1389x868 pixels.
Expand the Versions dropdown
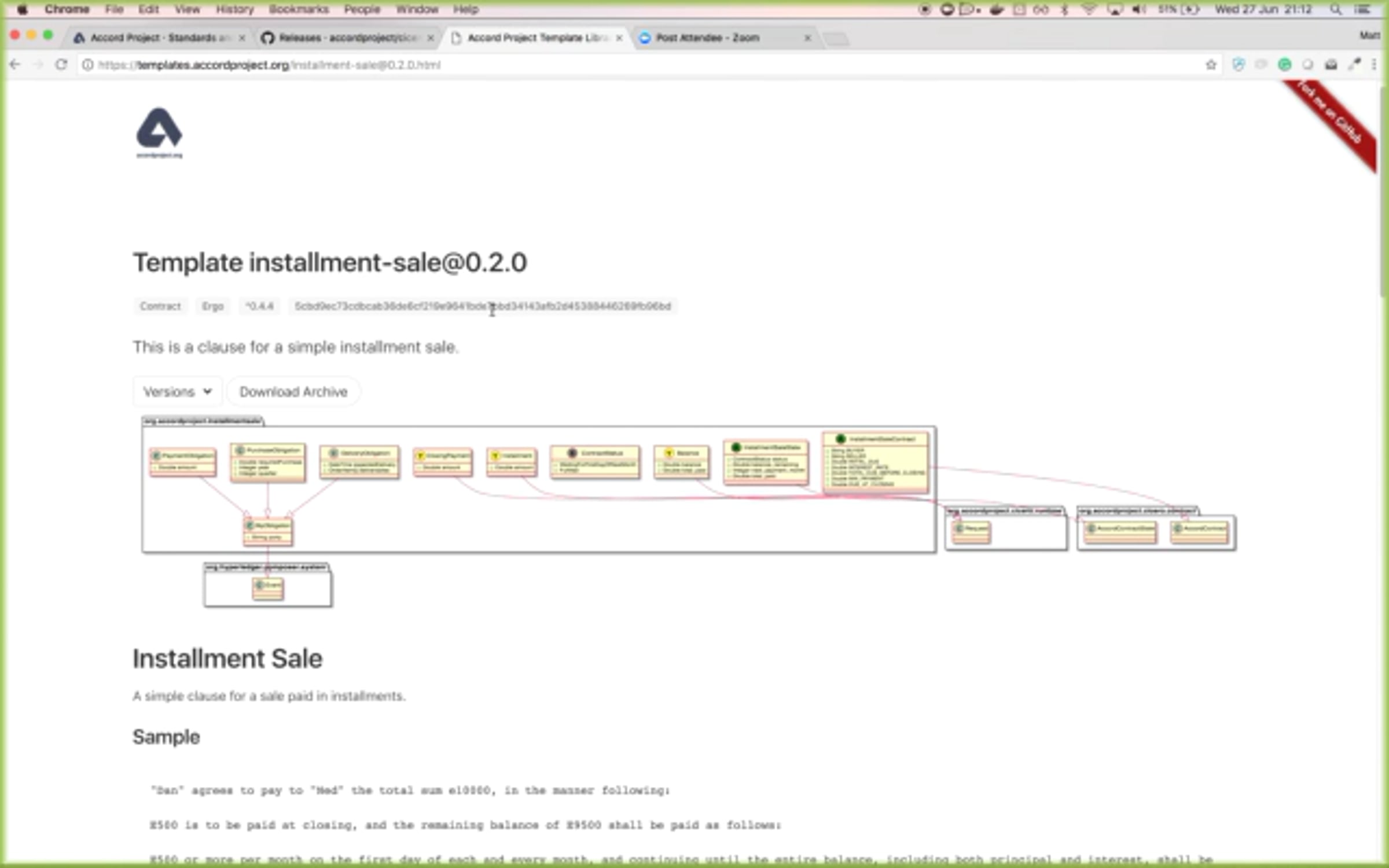(x=177, y=392)
